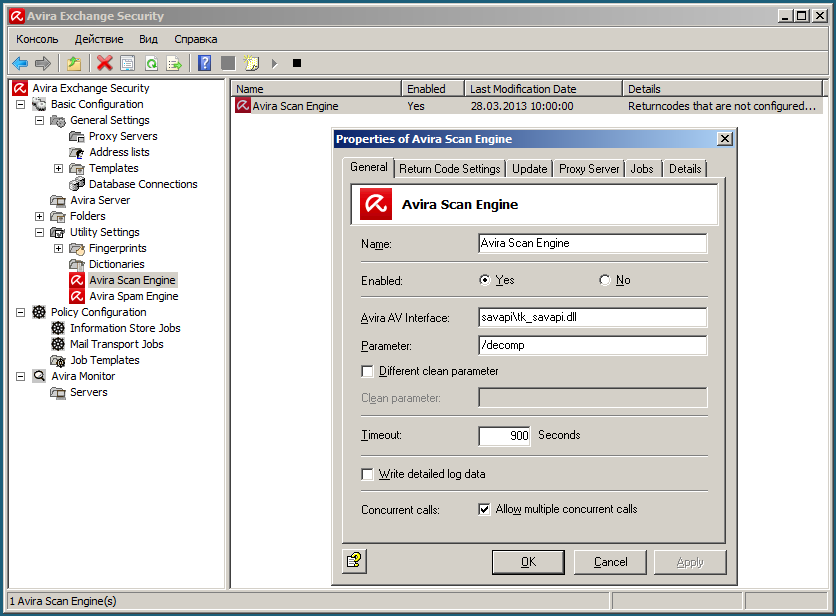The image size is (836, 616).
Task: Click the Job Templates icon
Action: (x=58, y=361)
